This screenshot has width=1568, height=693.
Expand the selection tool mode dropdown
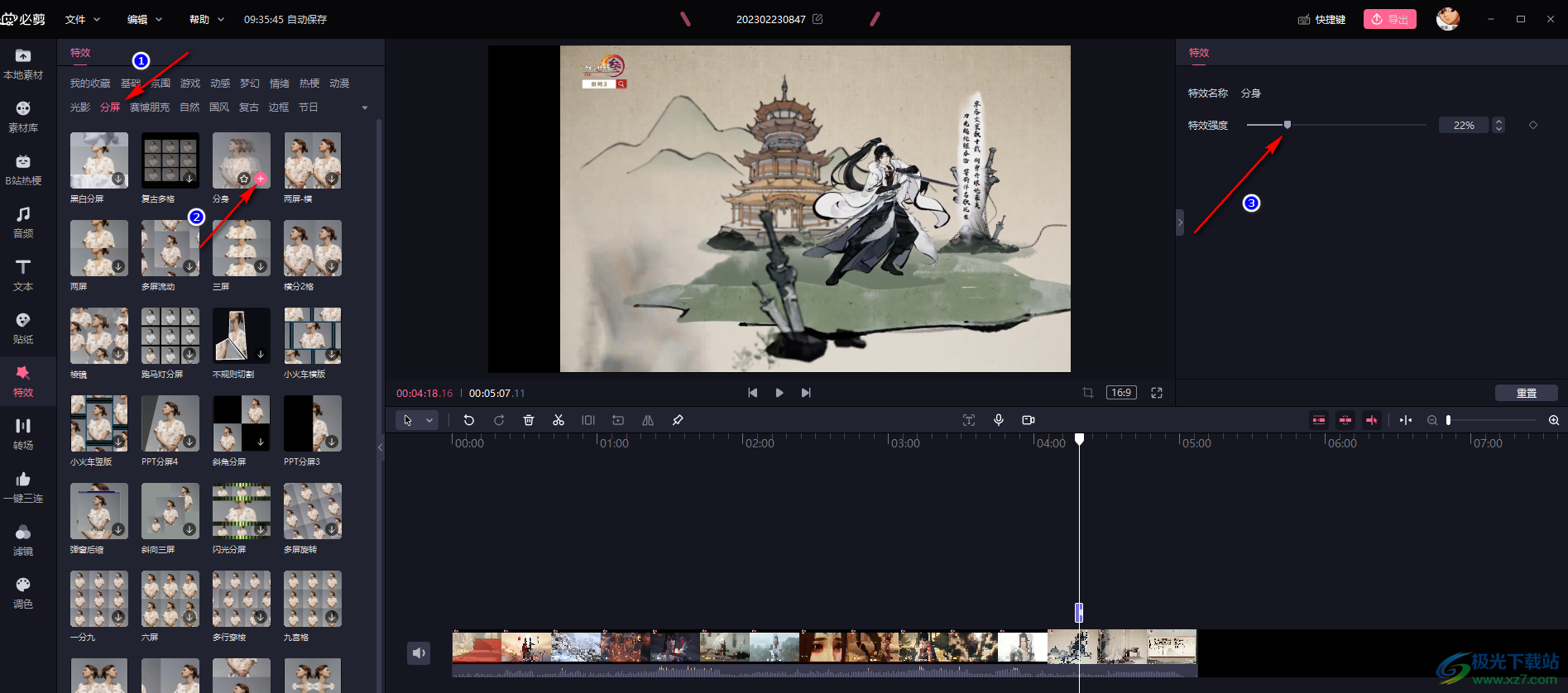429,420
